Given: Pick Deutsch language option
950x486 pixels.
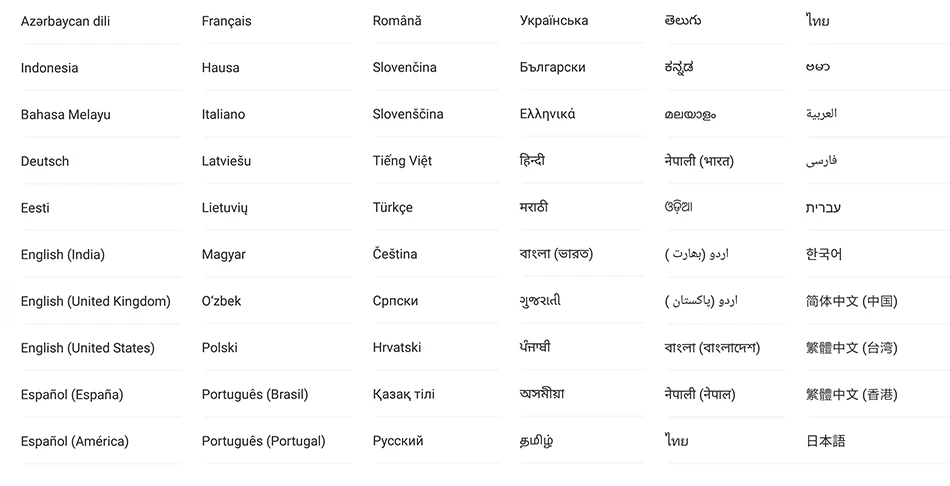Looking at the screenshot, I should [x=45, y=161].
